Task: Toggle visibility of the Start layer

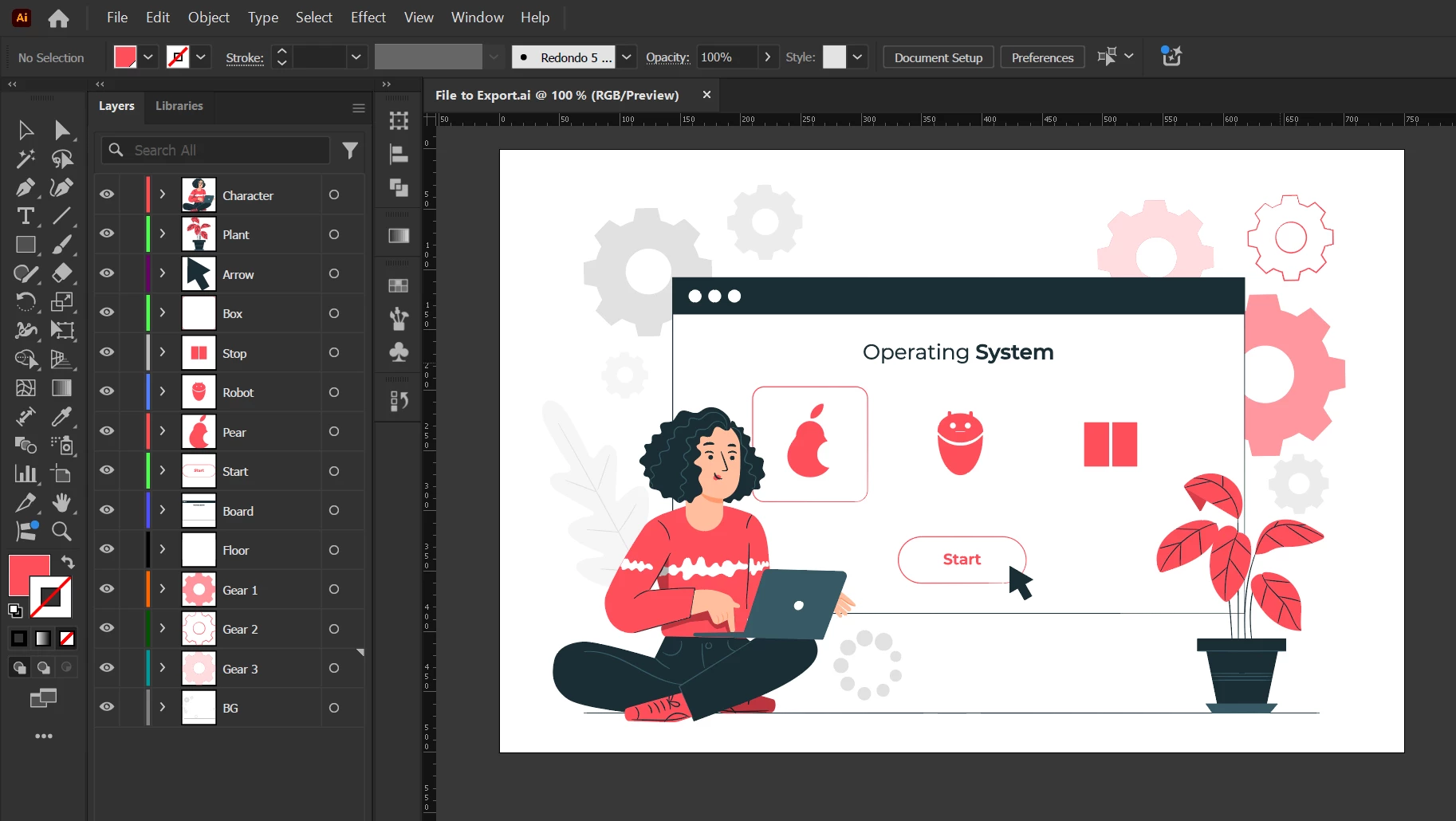Action: (x=107, y=470)
